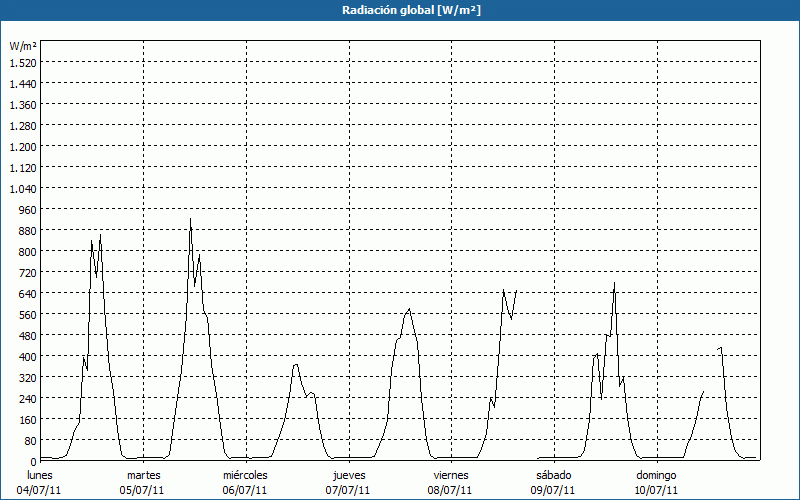Viewport: 800px width, 500px height.
Task: Click the W/m² axis unit label
Action: pyautogui.click(x=23, y=46)
